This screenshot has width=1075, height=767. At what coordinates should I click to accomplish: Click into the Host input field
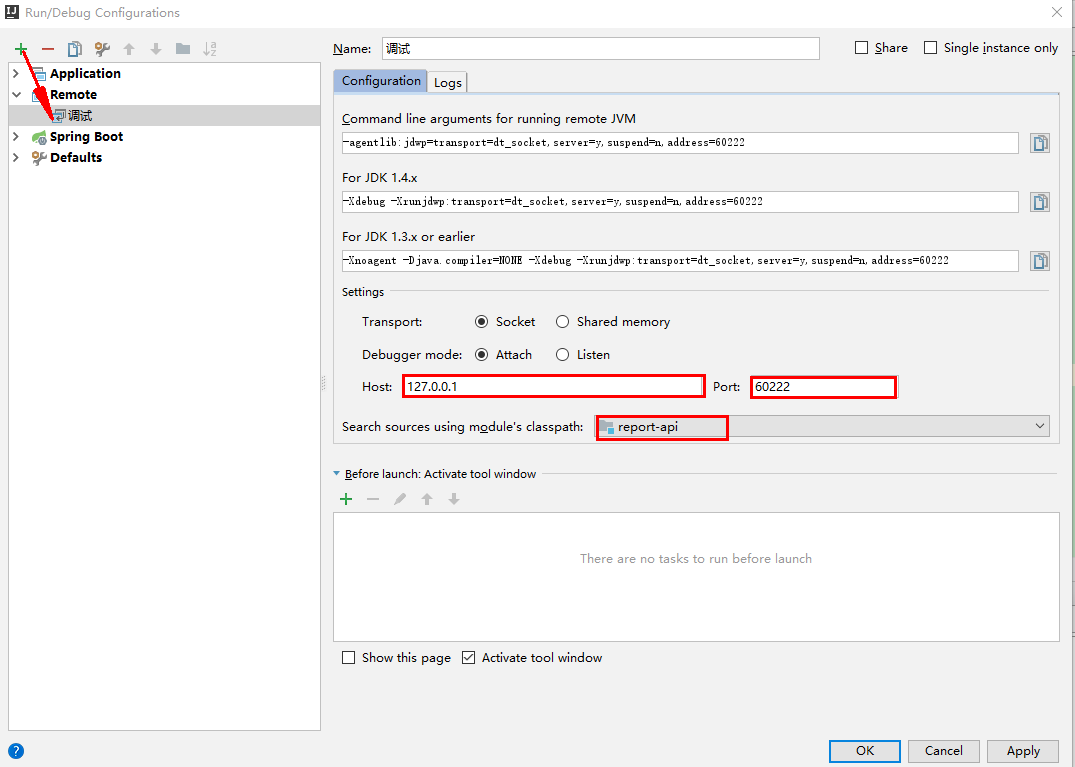(554, 387)
